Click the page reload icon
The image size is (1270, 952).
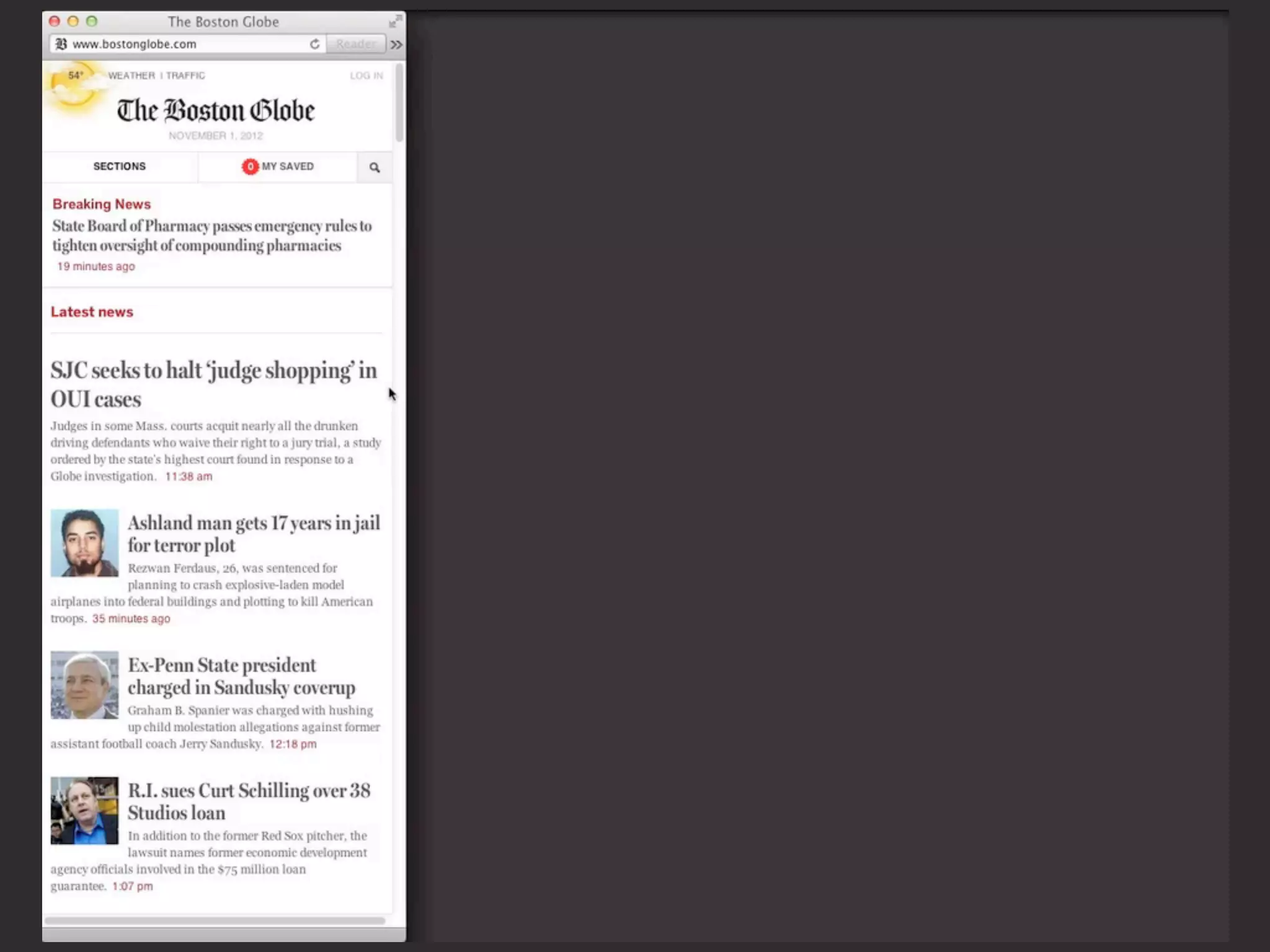[314, 44]
